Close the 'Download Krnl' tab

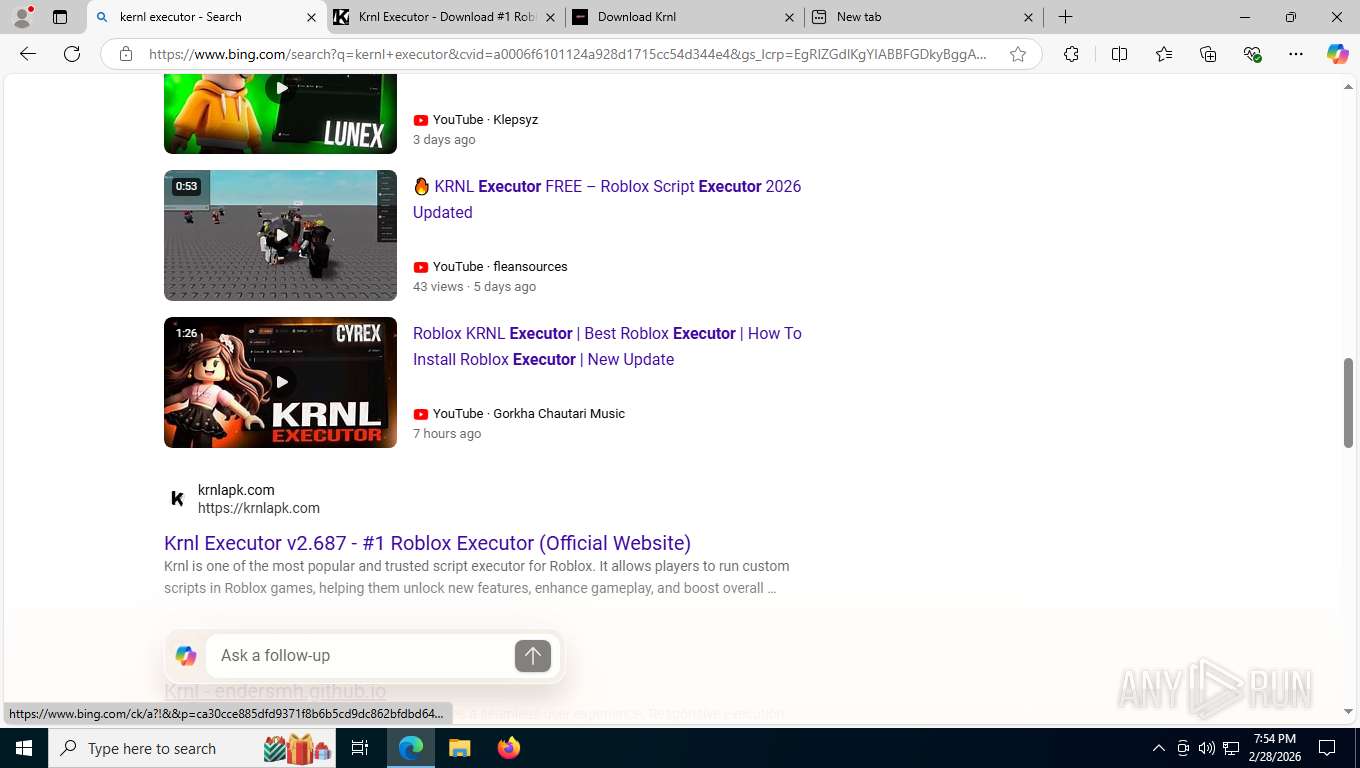[789, 17]
